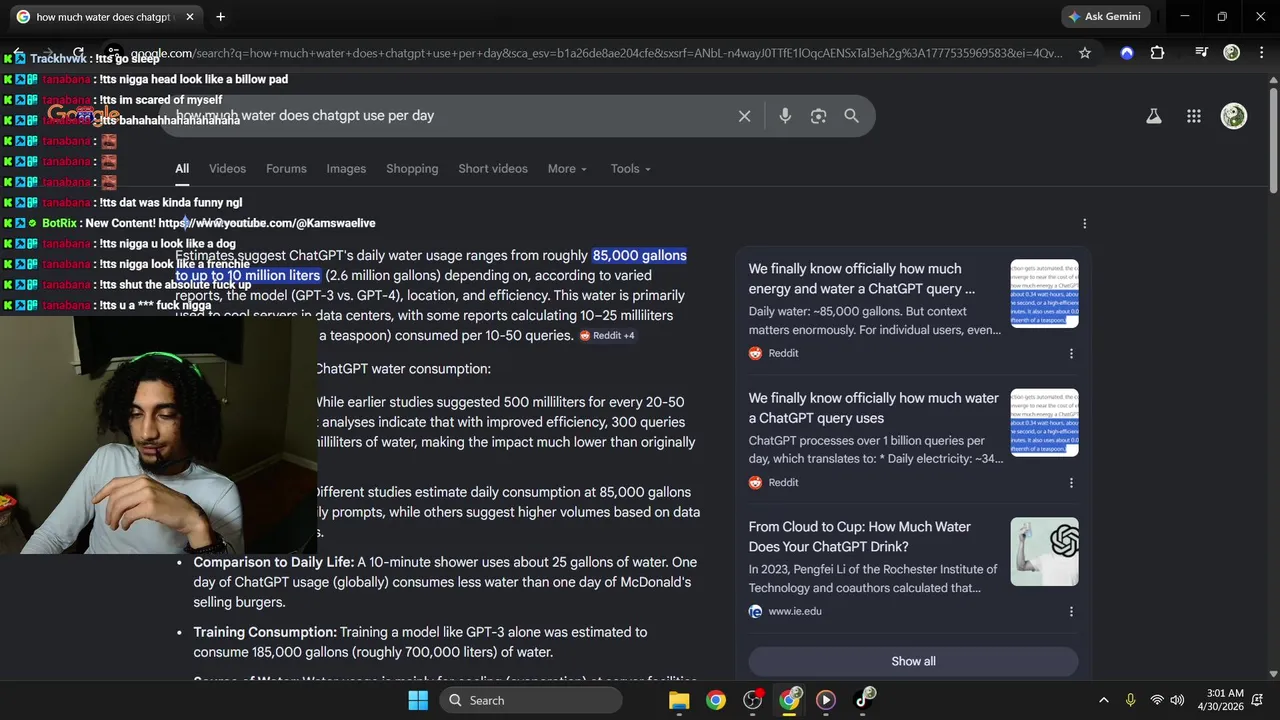Viewport: 1280px width, 720px height.
Task: Open File Explorer from taskbar
Action: (x=679, y=700)
